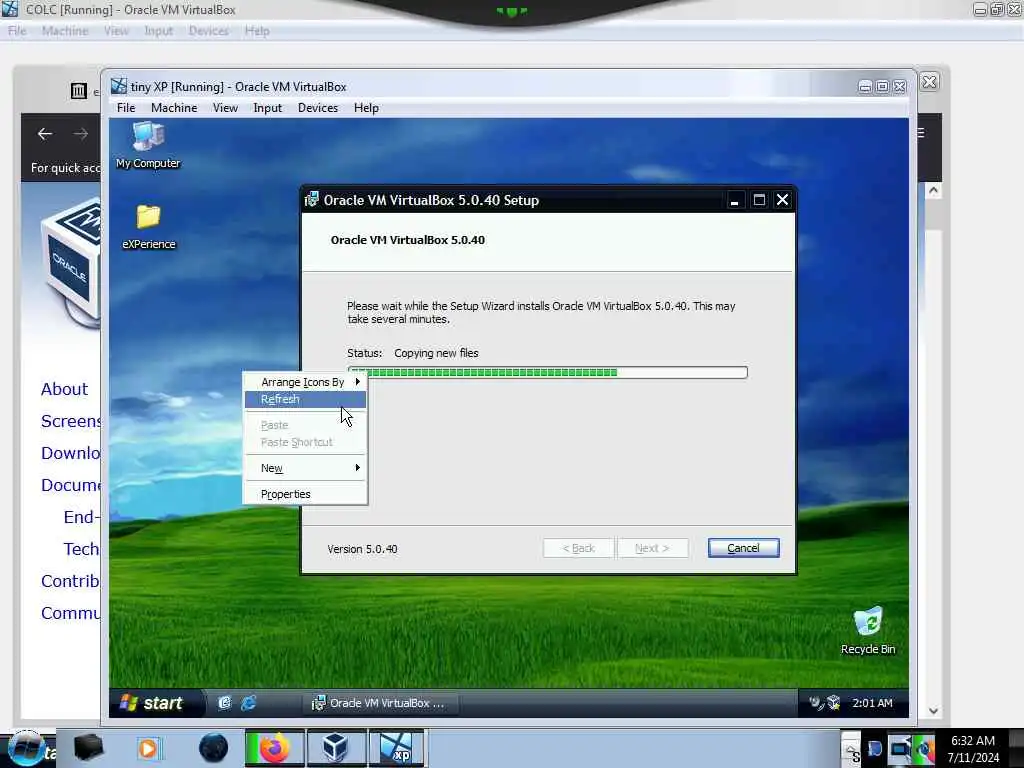Select Properties in the context menu
The height and width of the screenshot is (768, 1024).
[305, 494]
